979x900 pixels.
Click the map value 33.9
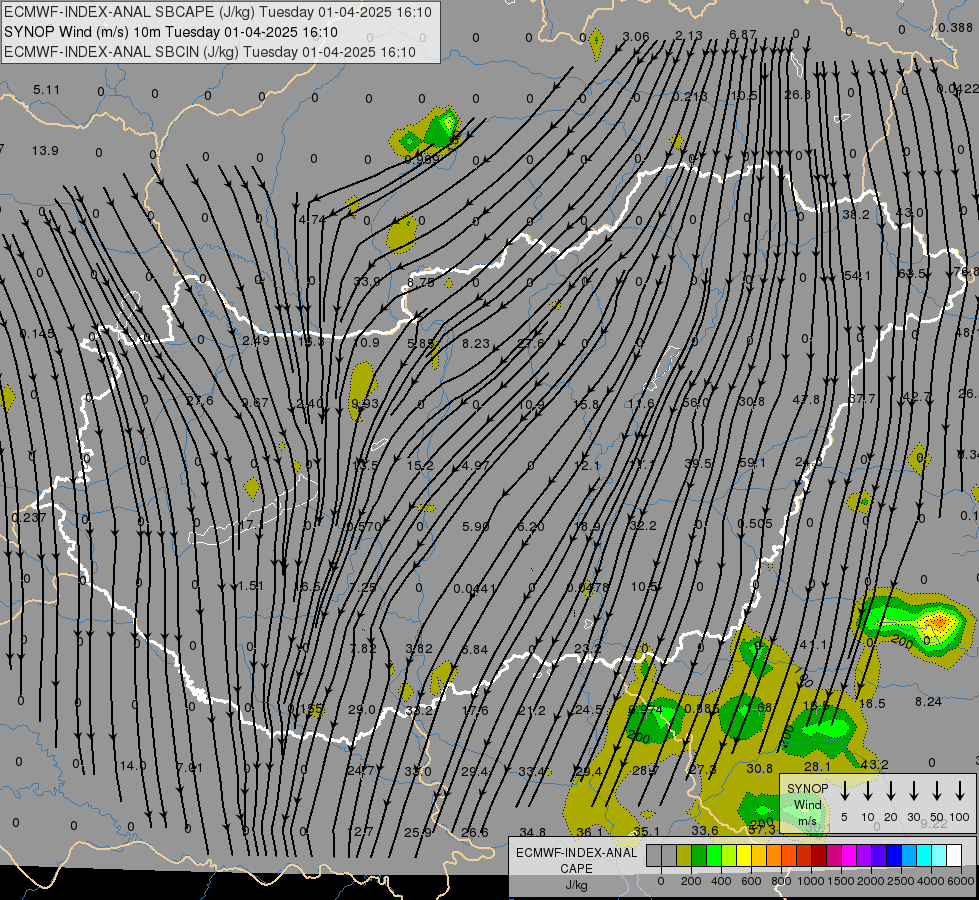pos(367,282)
